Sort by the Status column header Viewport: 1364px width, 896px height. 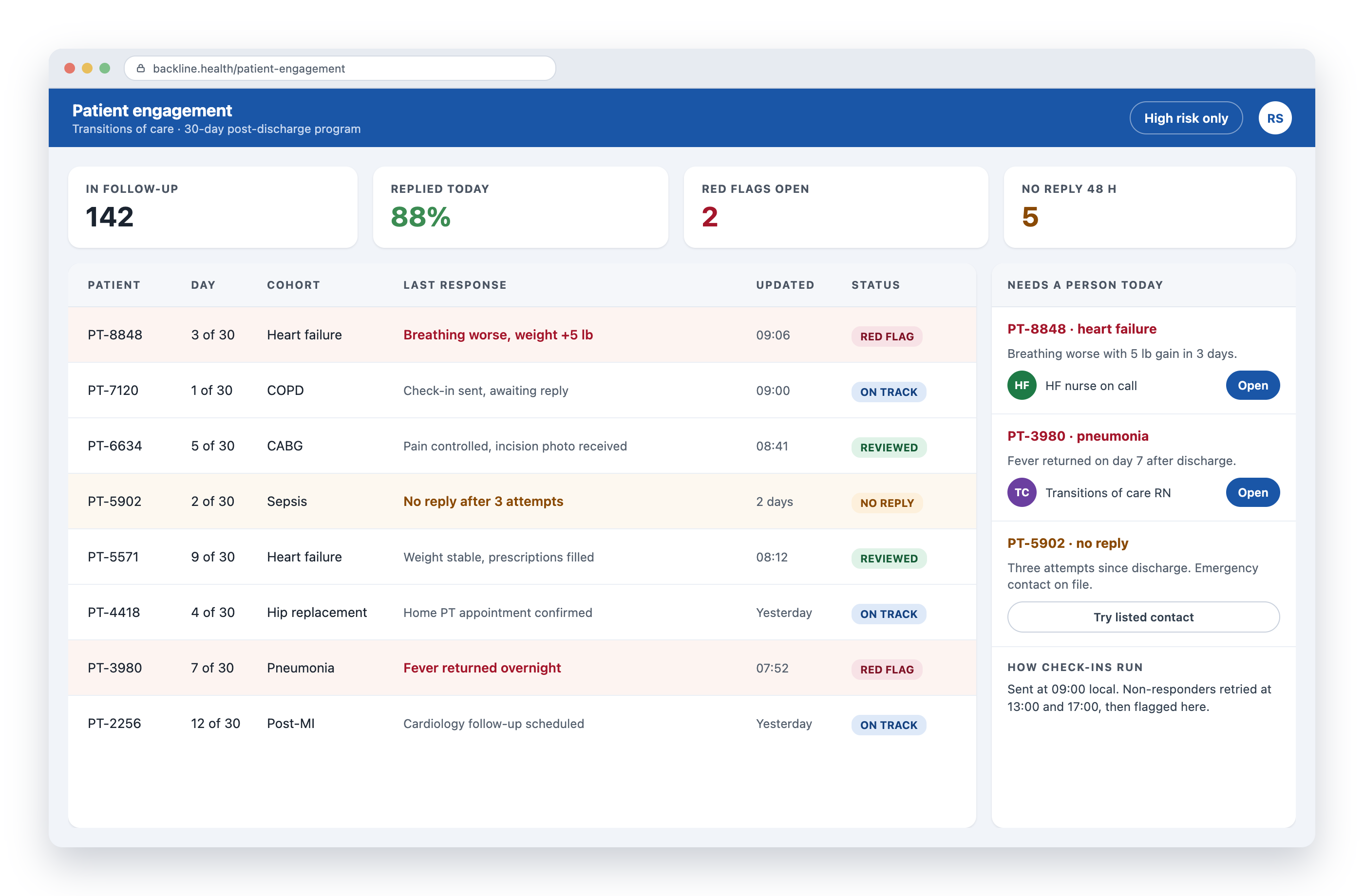point(875,285)
